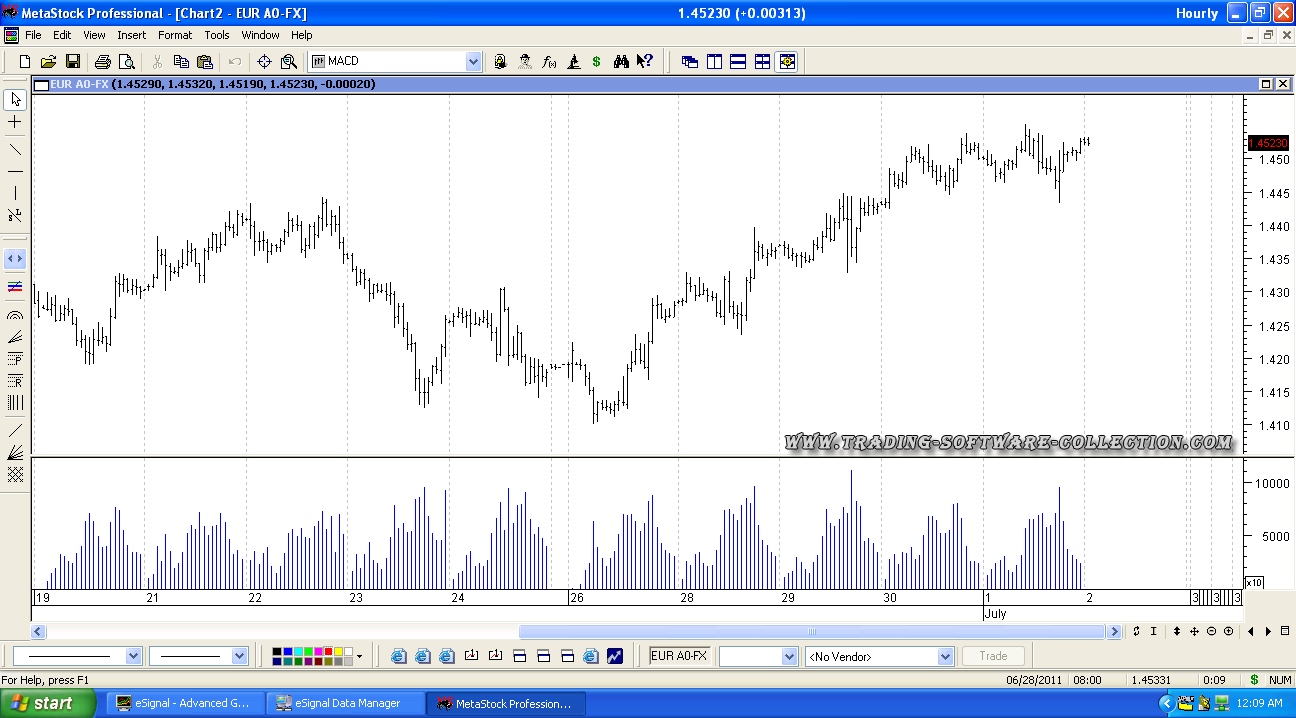The height and width of the screenshot is (718, 1296).
Task: Click the Save diskette icon
Action: click(x=73, y=62)
